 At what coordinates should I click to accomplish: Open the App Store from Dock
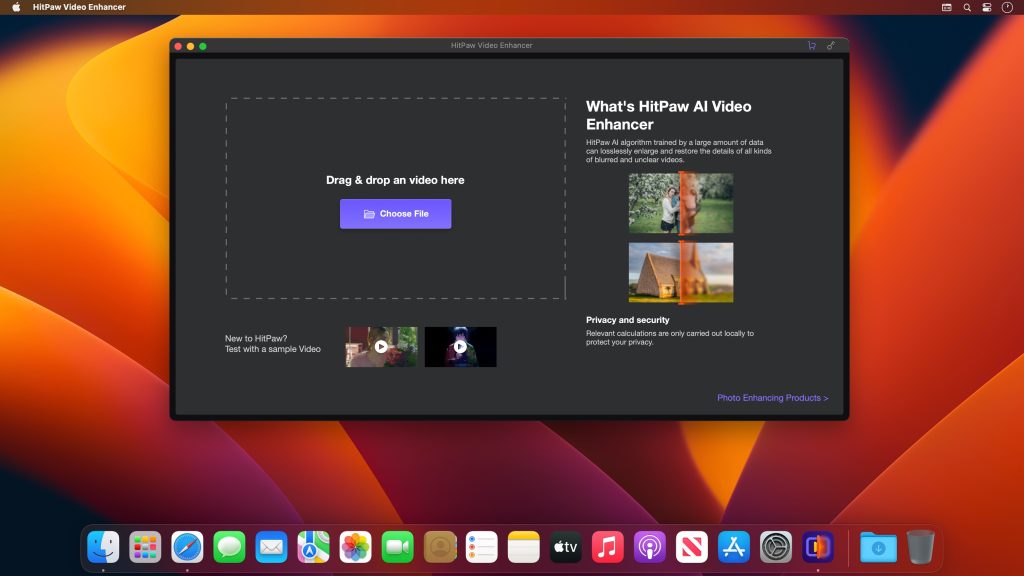(733, 547)
